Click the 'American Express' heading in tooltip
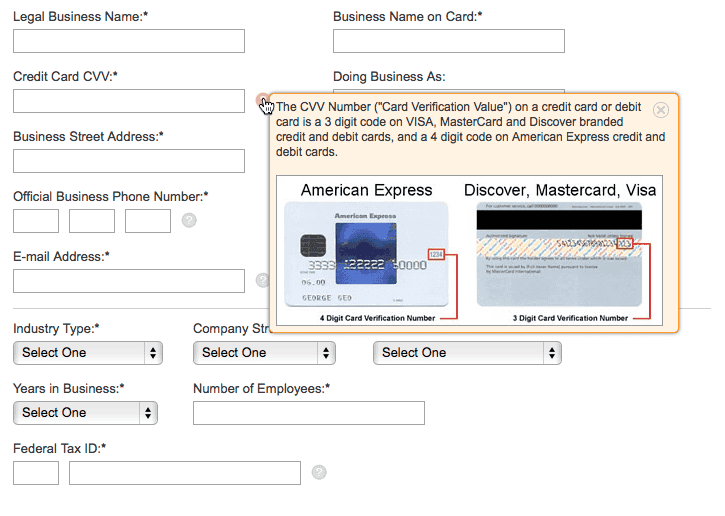Viewport: 725px width, 516px height. pos(367,190)
